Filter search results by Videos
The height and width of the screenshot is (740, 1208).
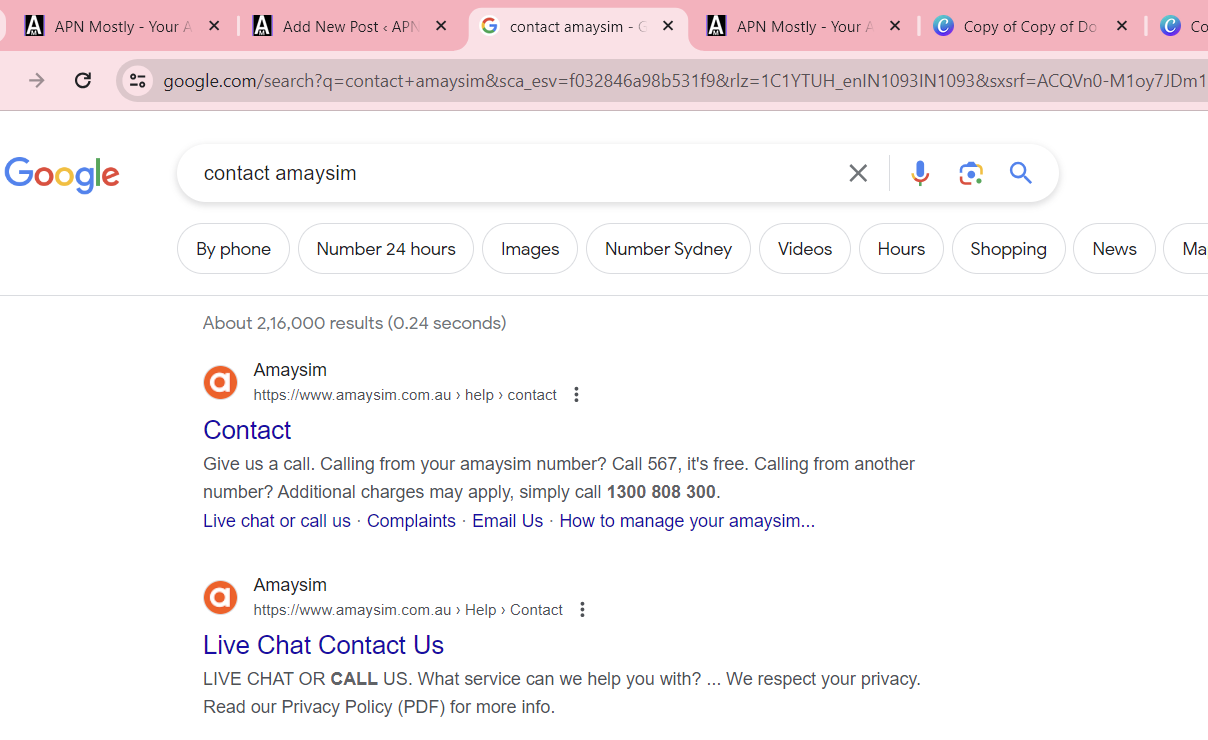point(804,248)
